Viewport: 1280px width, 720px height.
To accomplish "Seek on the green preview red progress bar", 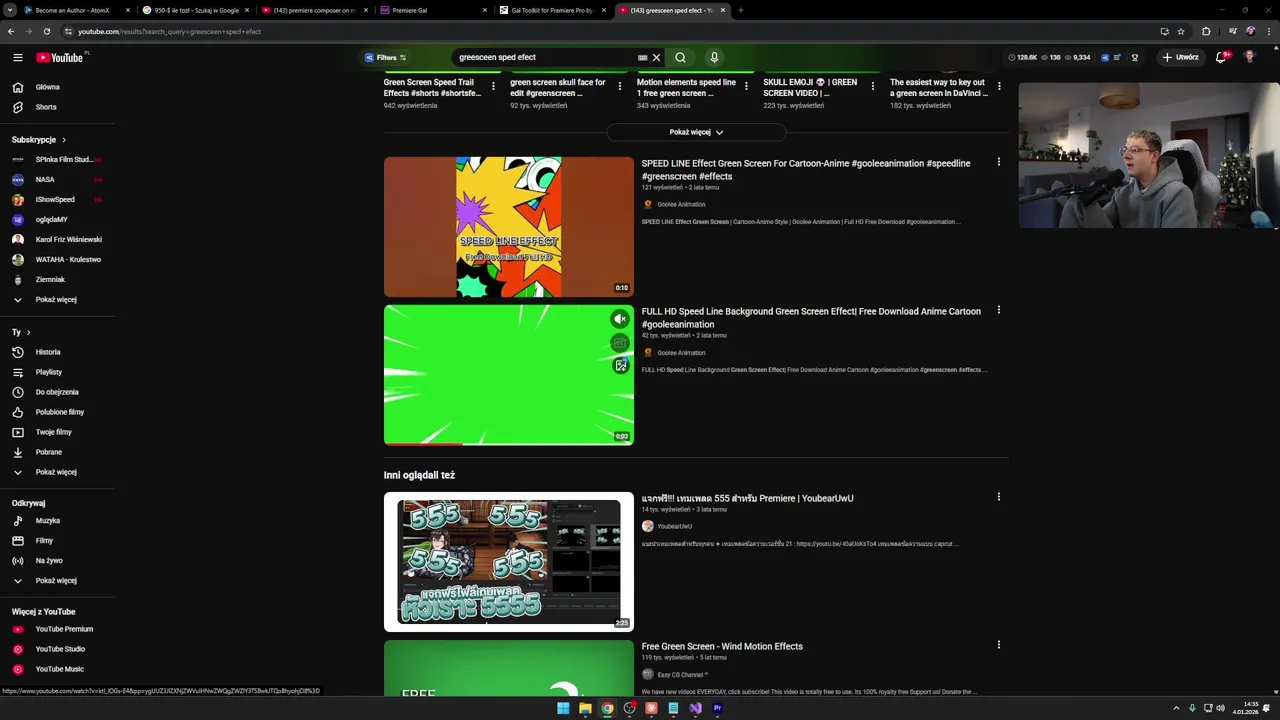I will pyautogui.click(x=509, y=443).
